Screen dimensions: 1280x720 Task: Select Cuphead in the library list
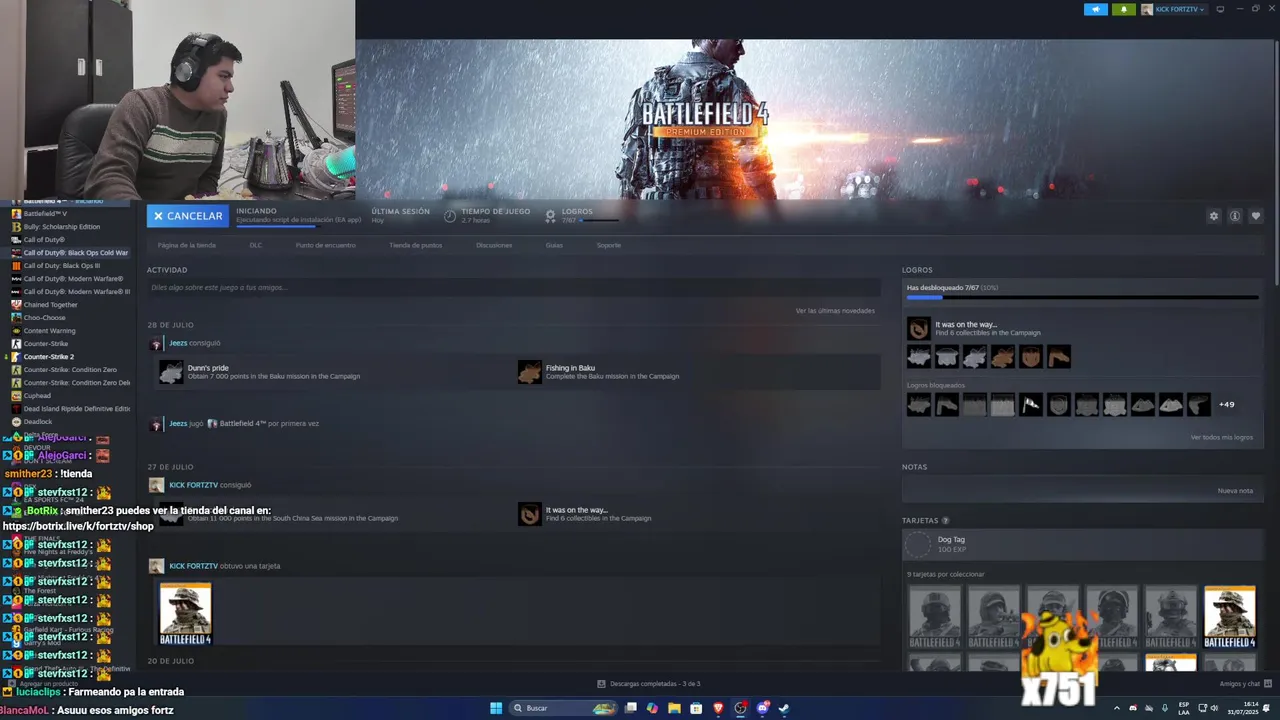(37, 396)
